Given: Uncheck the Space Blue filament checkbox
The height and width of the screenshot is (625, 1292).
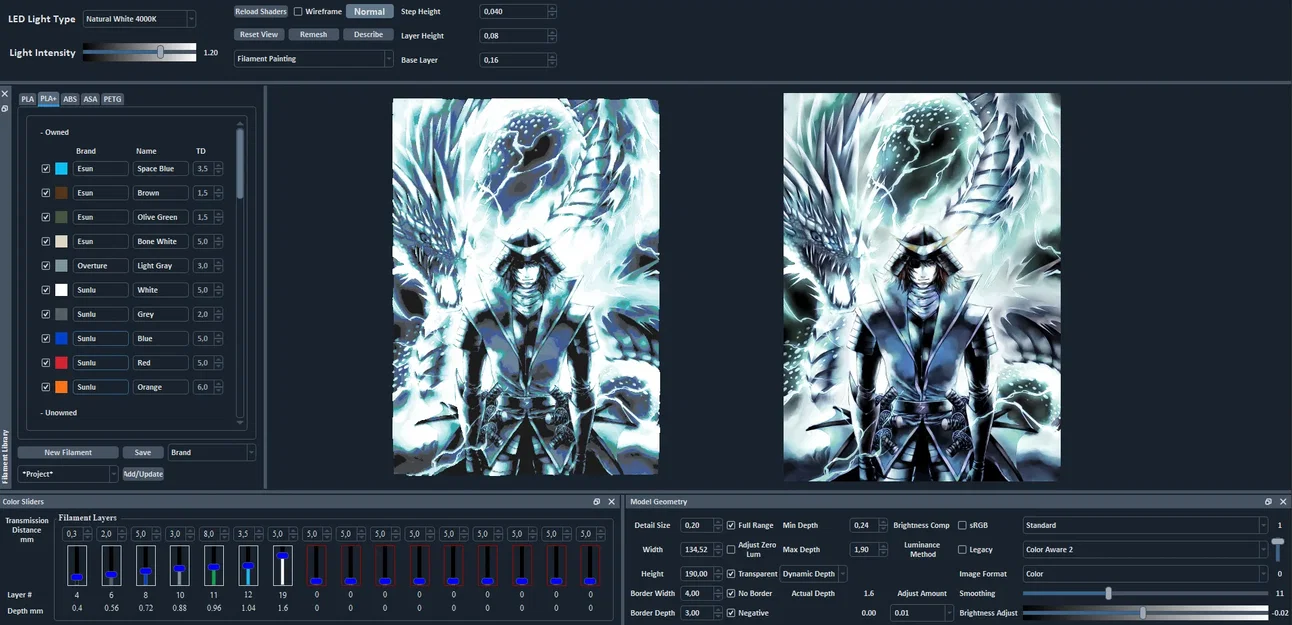Looking at the screenshot, I should pos(46,169).
